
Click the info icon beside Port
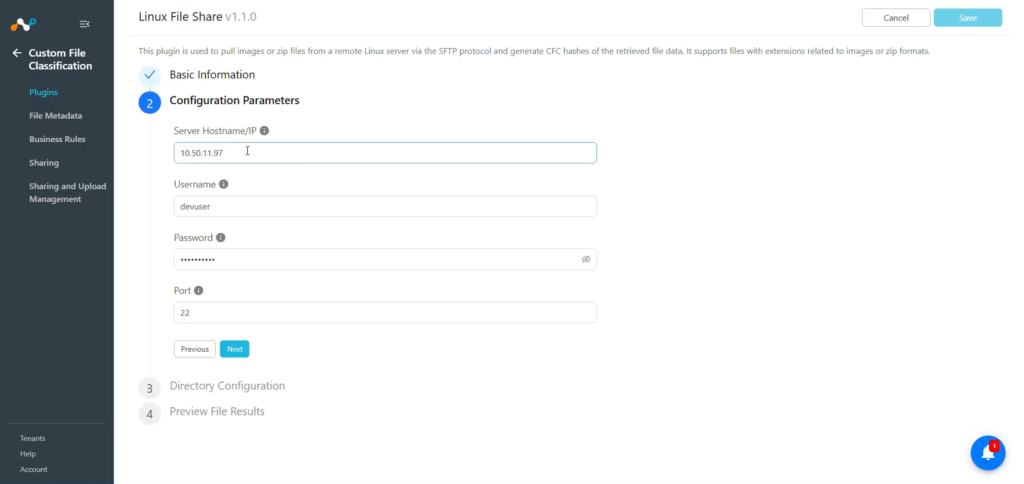pos(199,291)
